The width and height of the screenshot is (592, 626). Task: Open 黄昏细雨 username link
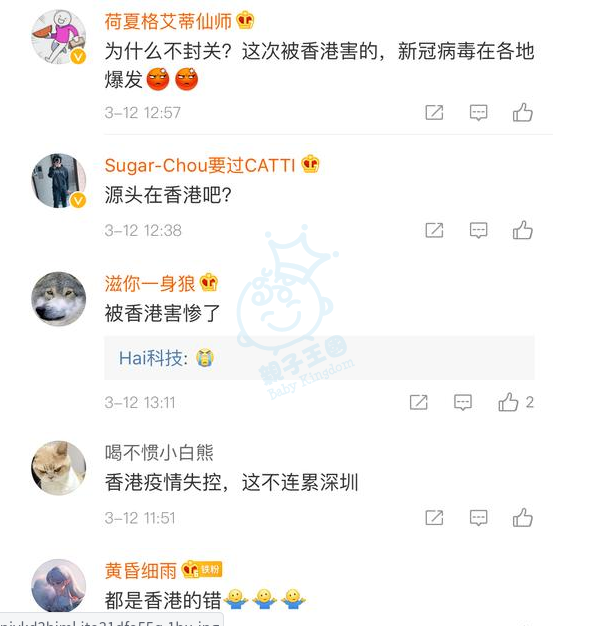tap(141, 571)
